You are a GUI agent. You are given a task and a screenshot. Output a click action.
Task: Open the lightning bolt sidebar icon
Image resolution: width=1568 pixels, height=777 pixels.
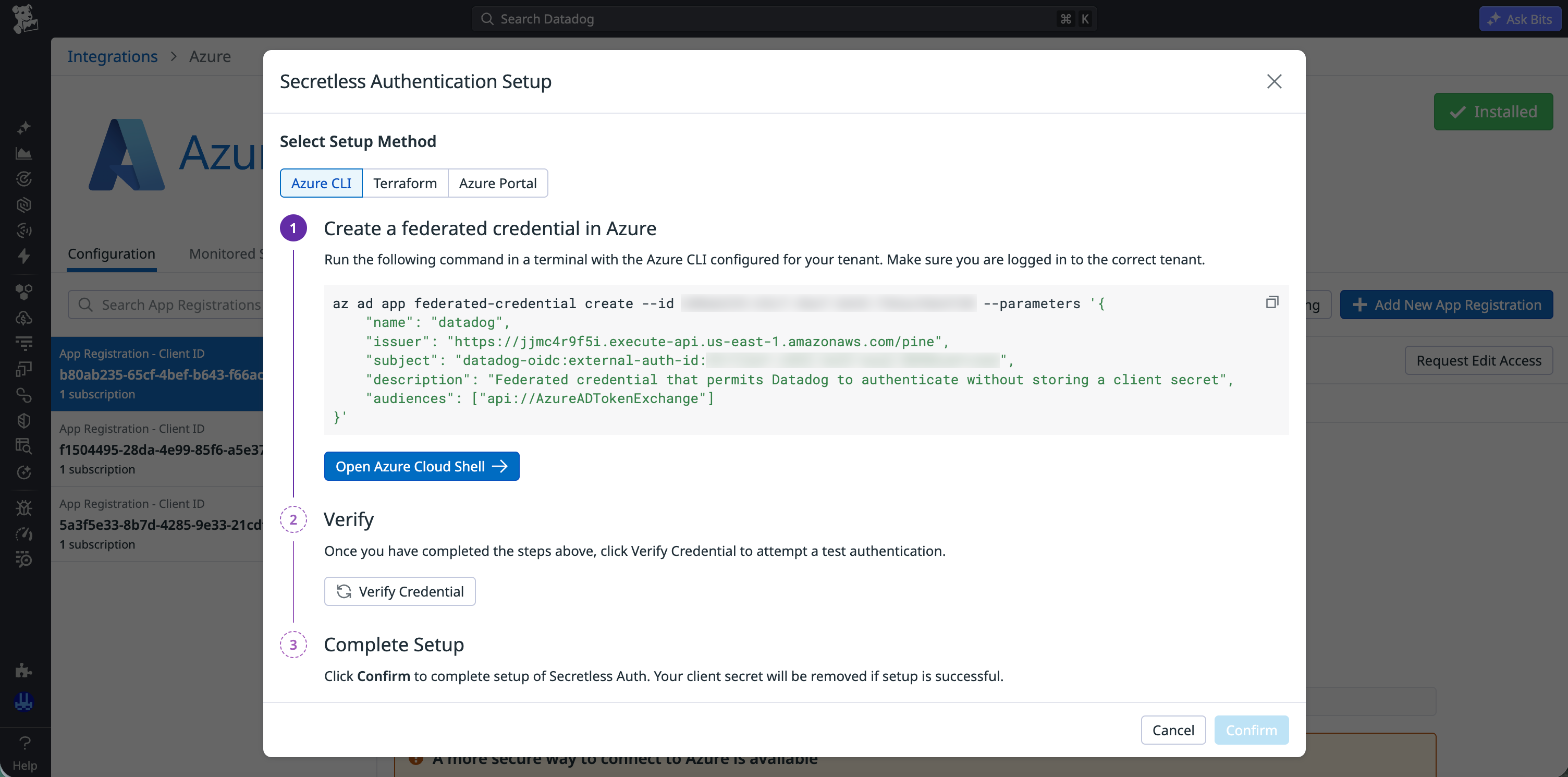tap(24, 256)
